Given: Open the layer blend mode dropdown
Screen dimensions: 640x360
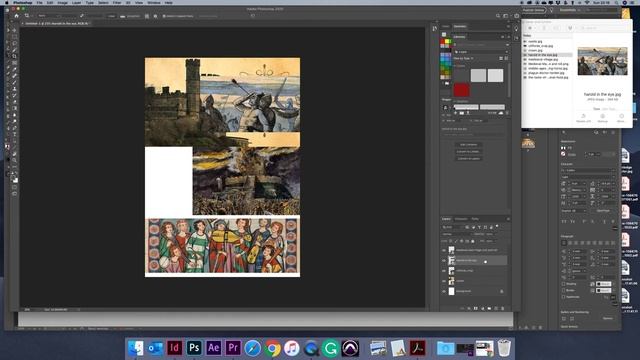Looking at the screenshot, I should pos(456,234).
